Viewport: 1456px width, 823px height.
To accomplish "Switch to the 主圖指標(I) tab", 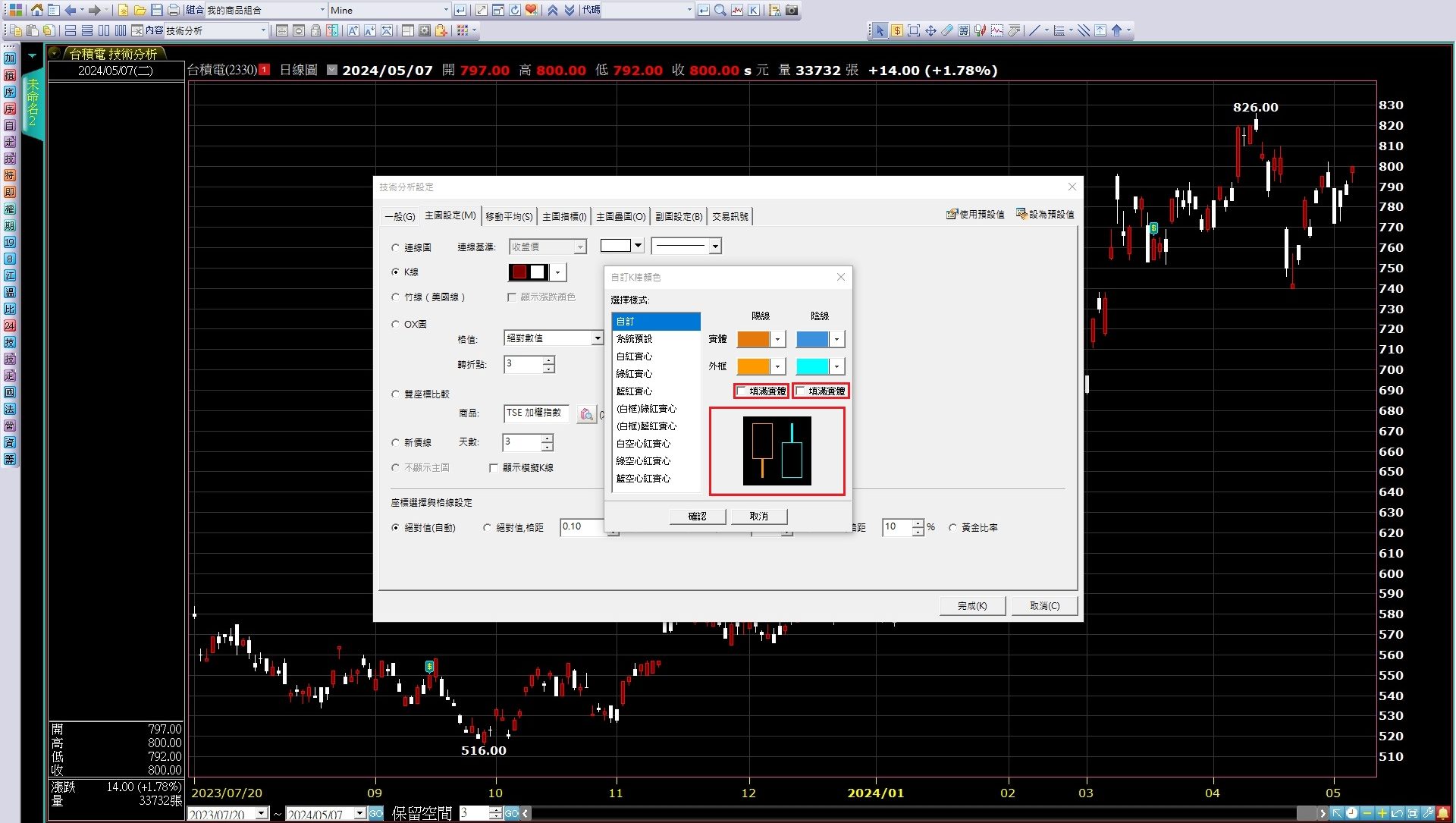I will (x=564, y=216).
